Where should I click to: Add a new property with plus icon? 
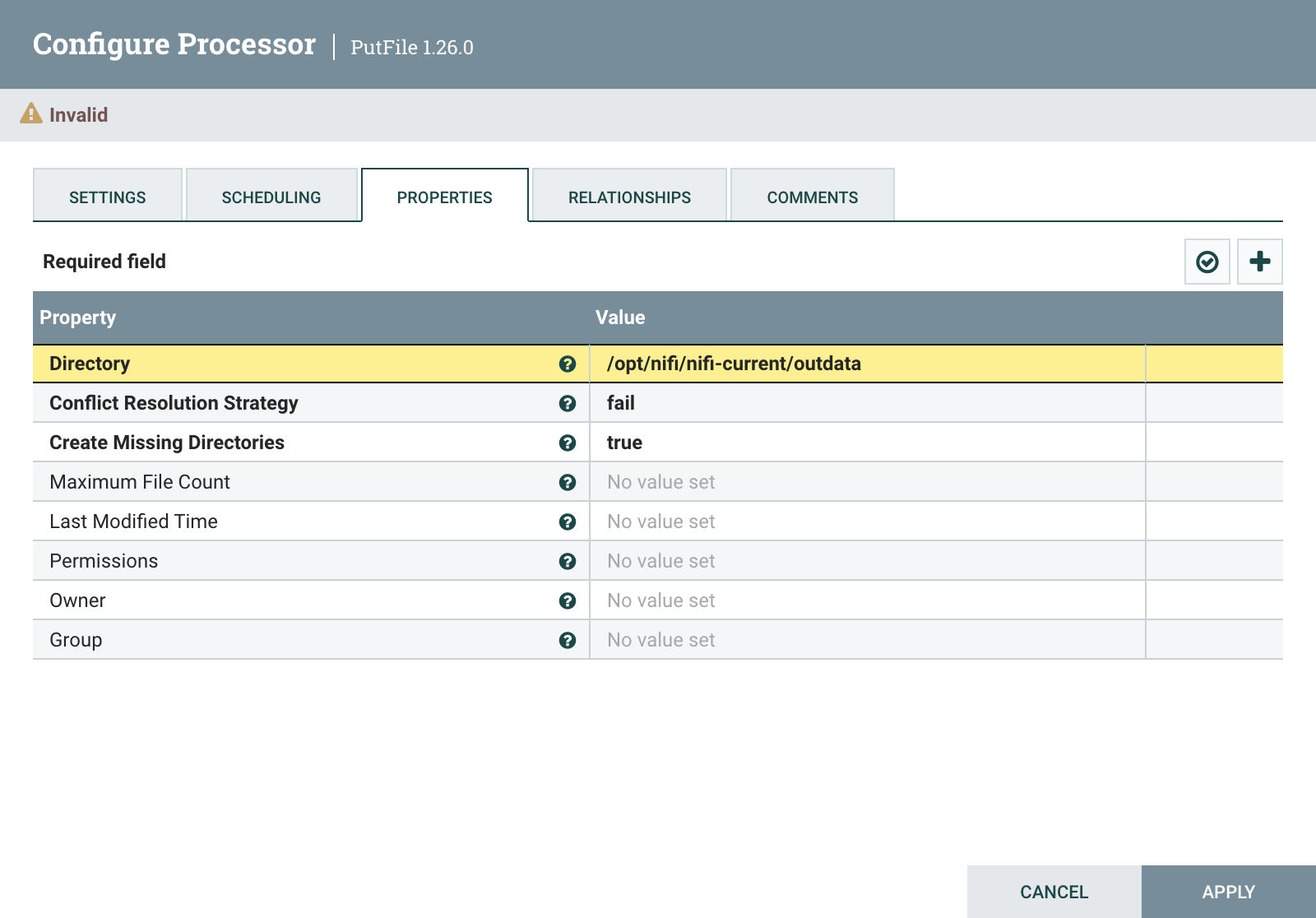(x=1259, y=262)
